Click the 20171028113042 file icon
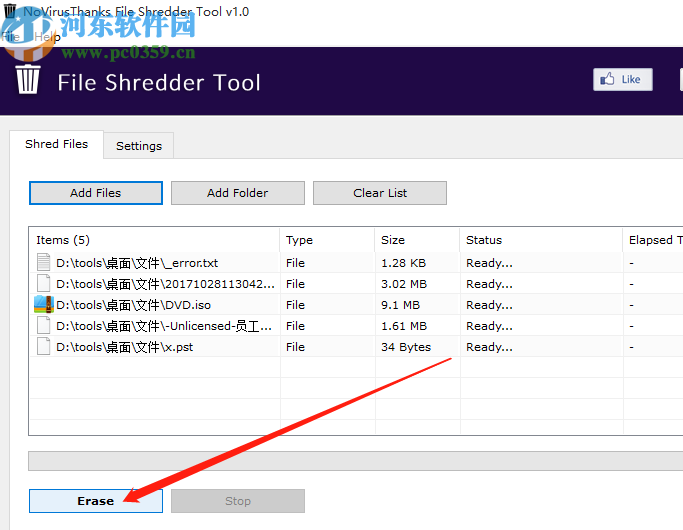Screen dimensions: 683x530 (x=43, y=284)
